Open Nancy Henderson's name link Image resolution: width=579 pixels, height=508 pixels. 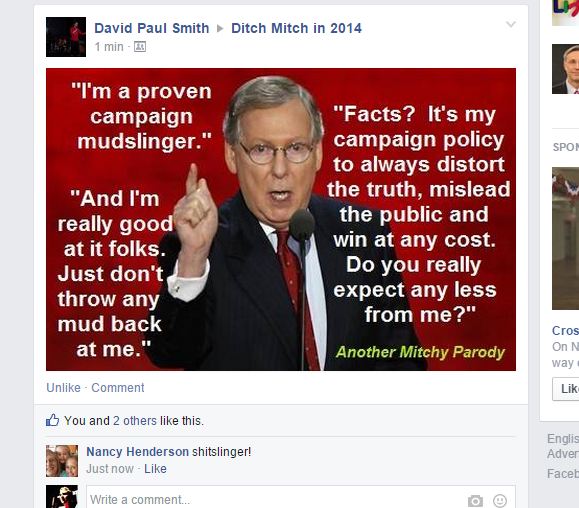click(137, 452)
